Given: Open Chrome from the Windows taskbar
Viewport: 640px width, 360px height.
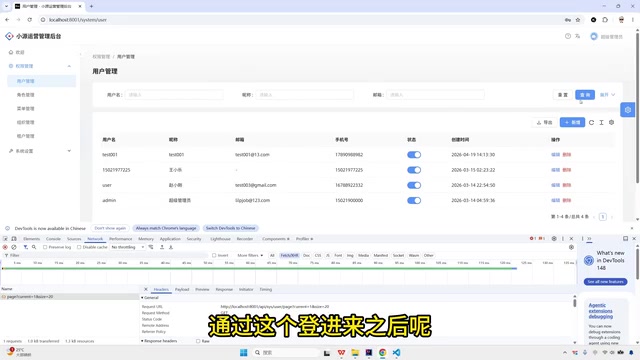Looking at the screenshot, I should 382,353.
